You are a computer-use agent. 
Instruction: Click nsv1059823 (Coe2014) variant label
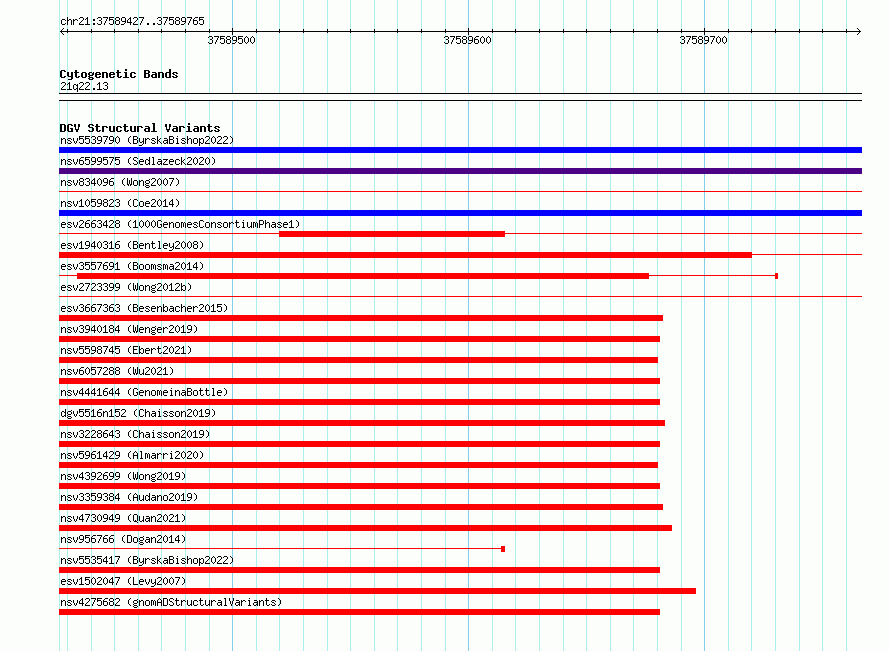(120, 203)
